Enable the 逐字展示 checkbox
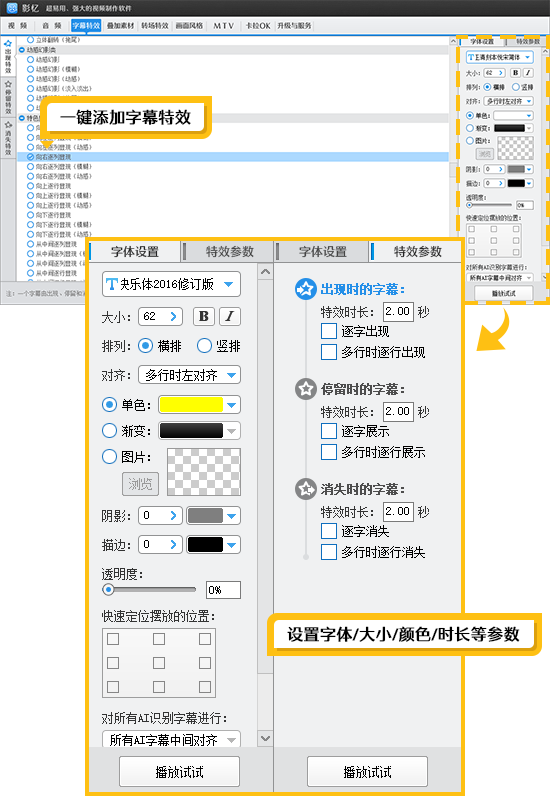Viewport: 550px width, 796px height. [329, 432]
